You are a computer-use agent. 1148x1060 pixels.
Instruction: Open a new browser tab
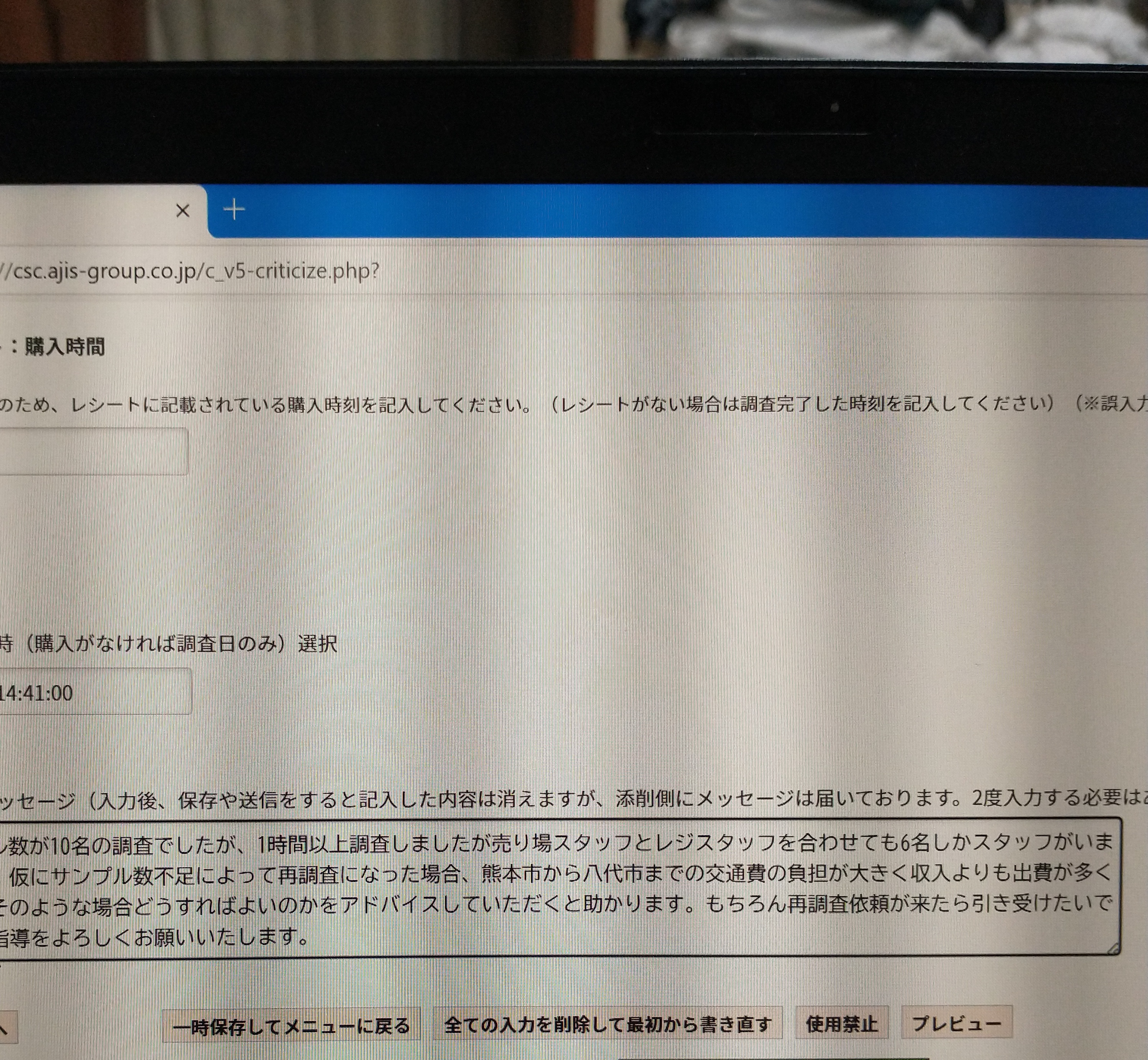(x=234, y=210)
